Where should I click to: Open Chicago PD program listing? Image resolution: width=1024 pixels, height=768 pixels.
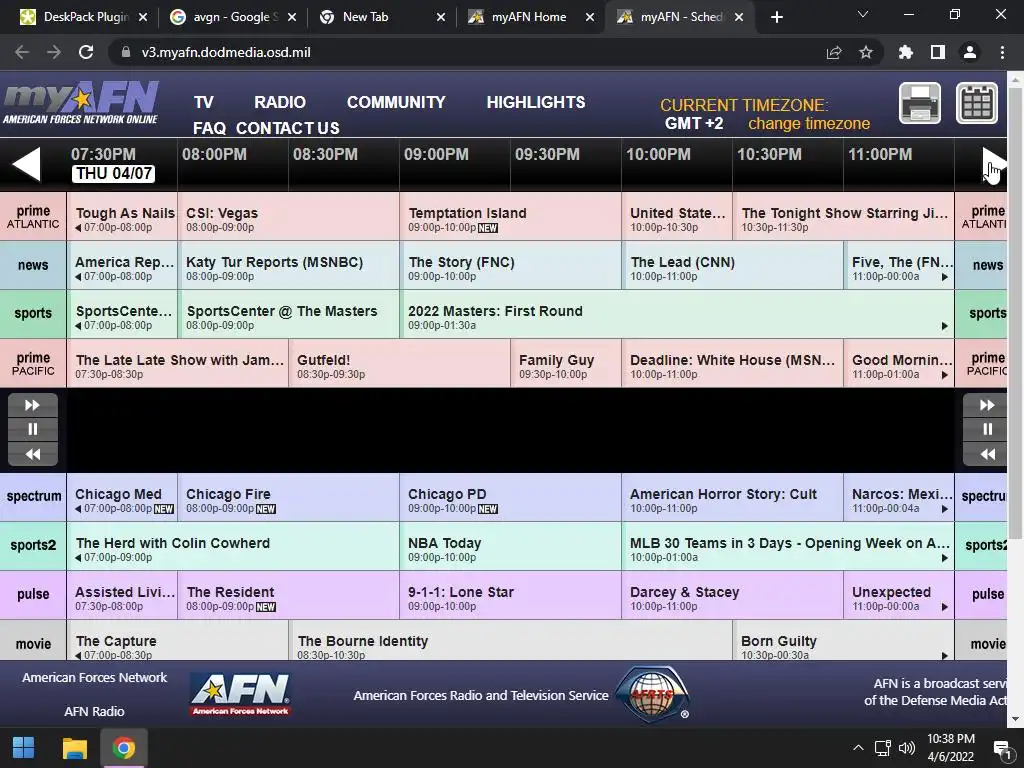click(x=510, y=497)
